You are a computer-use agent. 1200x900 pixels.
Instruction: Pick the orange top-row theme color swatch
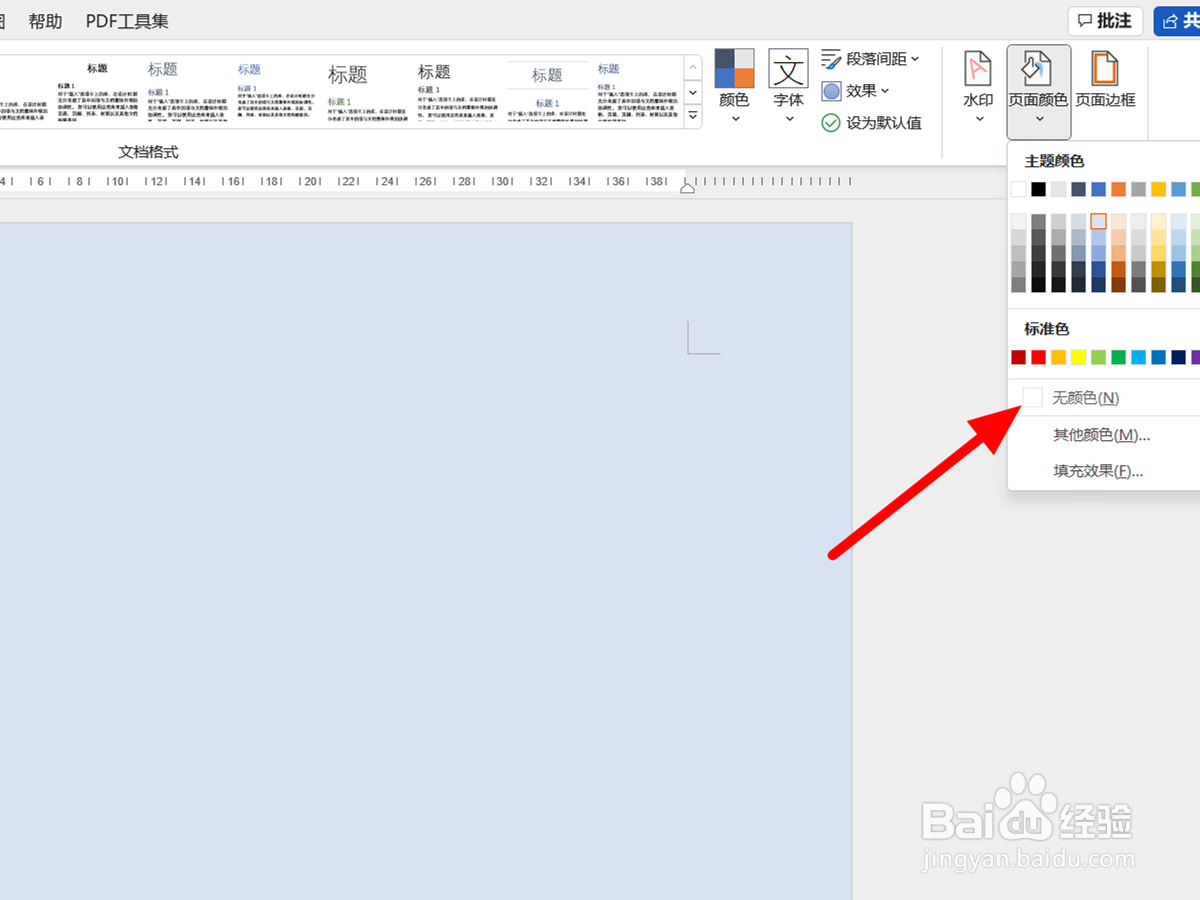coord(1118,189)
